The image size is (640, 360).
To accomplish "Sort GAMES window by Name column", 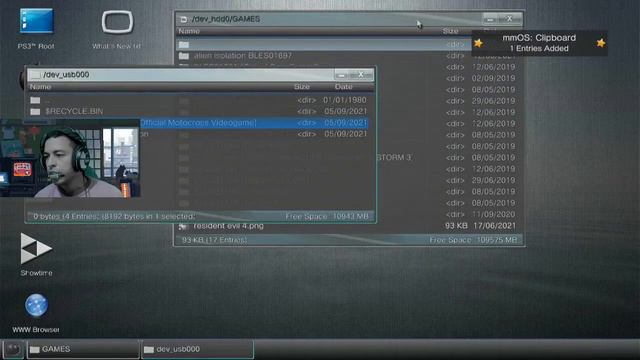I will tap(189, 31).
